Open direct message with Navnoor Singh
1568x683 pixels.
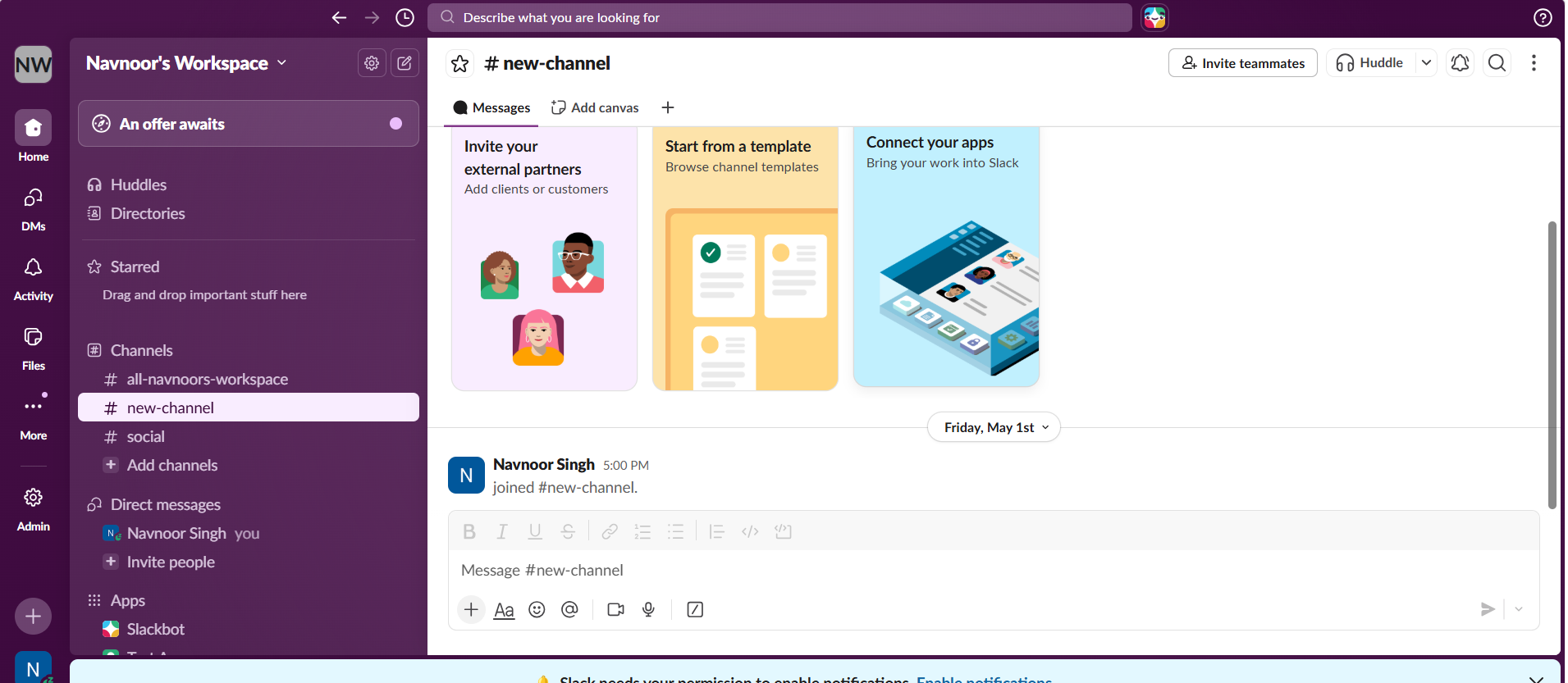[249, 533]
